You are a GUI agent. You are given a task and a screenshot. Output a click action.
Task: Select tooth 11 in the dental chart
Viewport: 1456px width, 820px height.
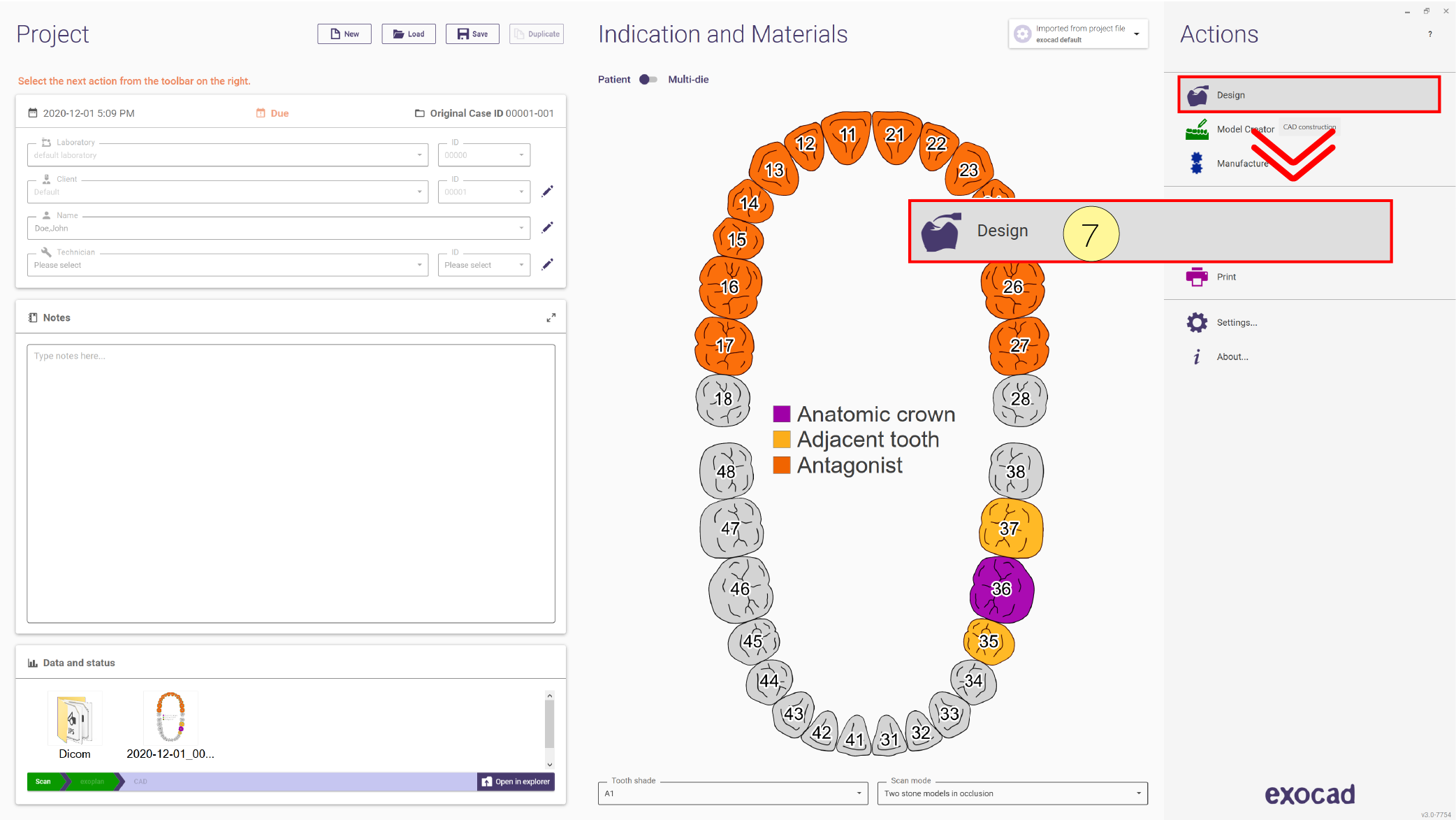[847, 136]
